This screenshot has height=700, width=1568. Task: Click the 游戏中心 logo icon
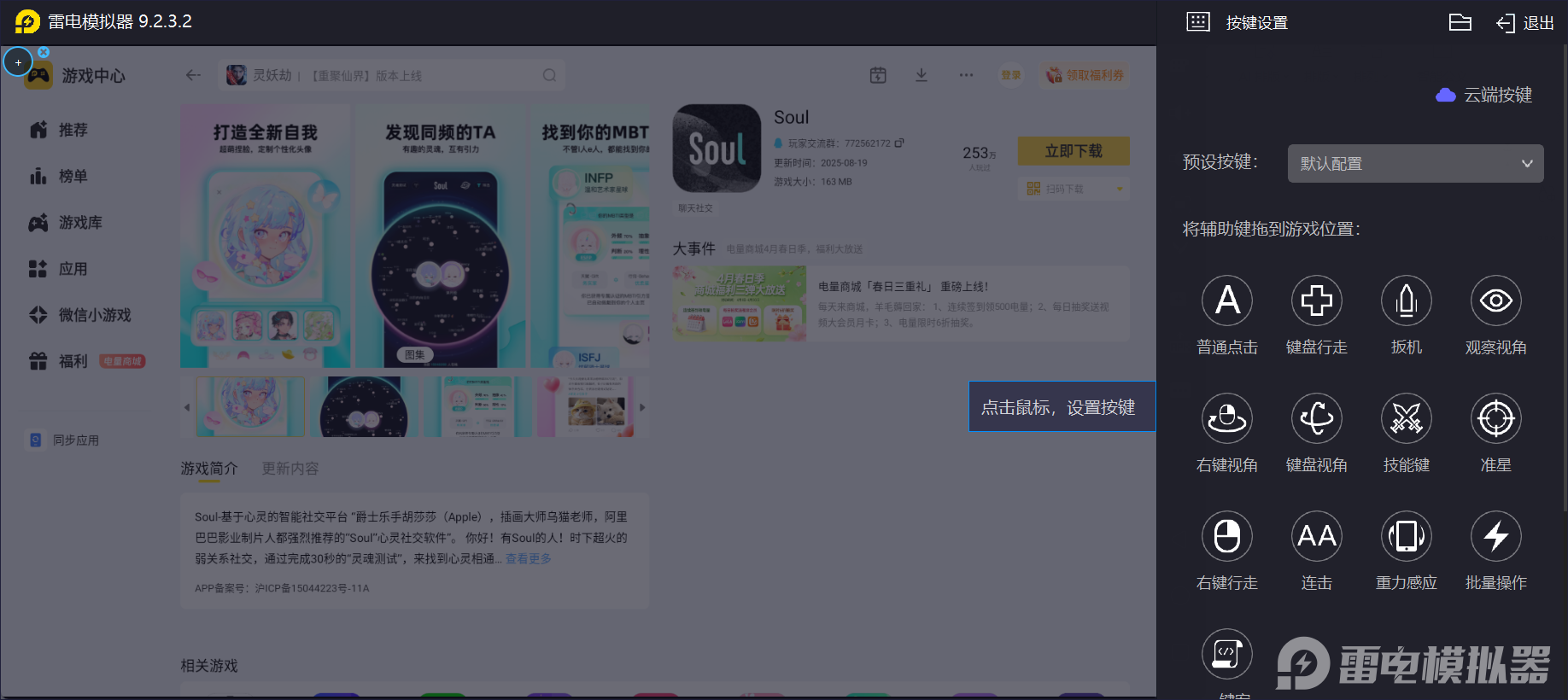(38, 77)
